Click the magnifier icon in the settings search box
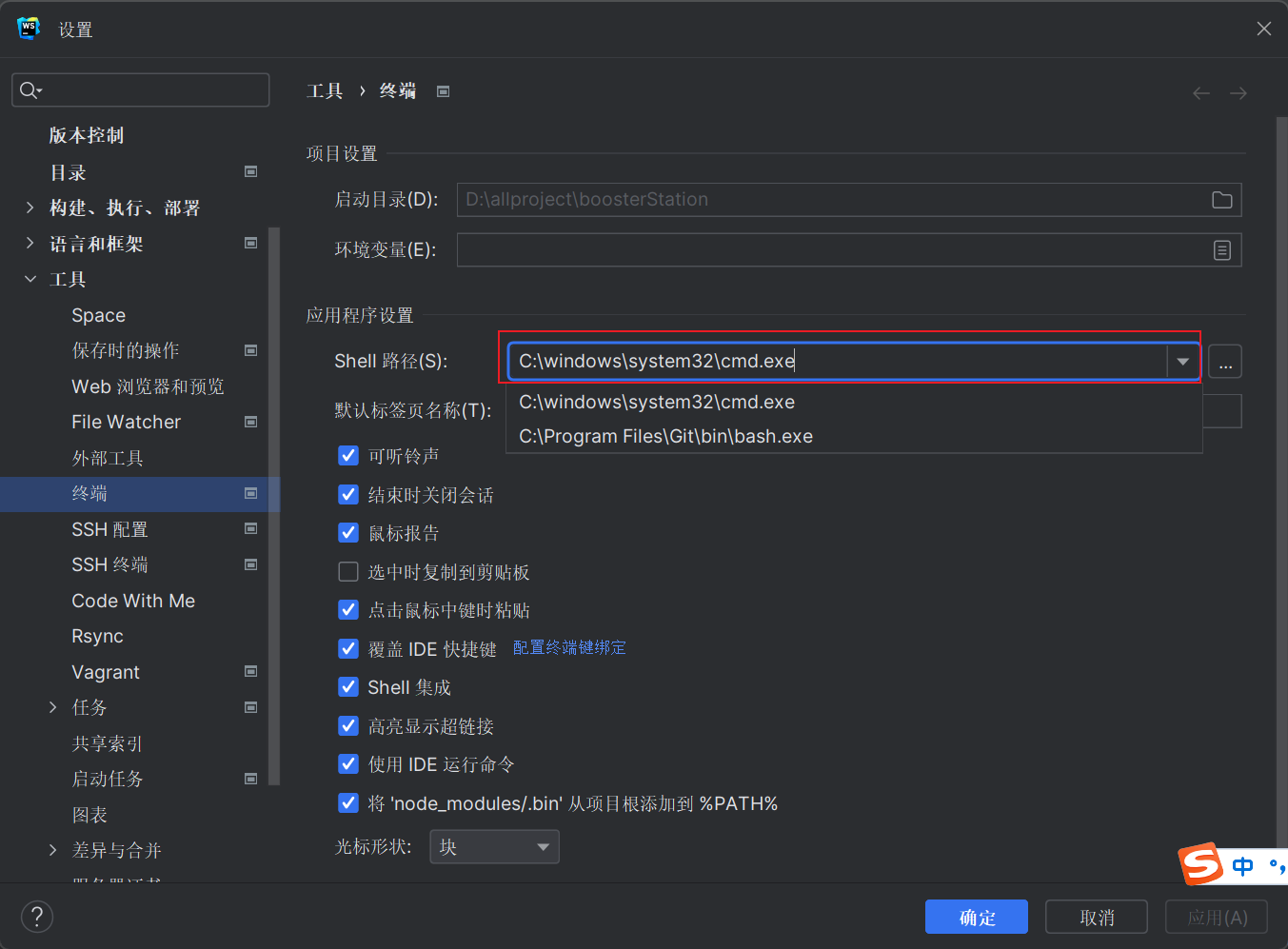The image size is (1288, 949). pos(30,89)
